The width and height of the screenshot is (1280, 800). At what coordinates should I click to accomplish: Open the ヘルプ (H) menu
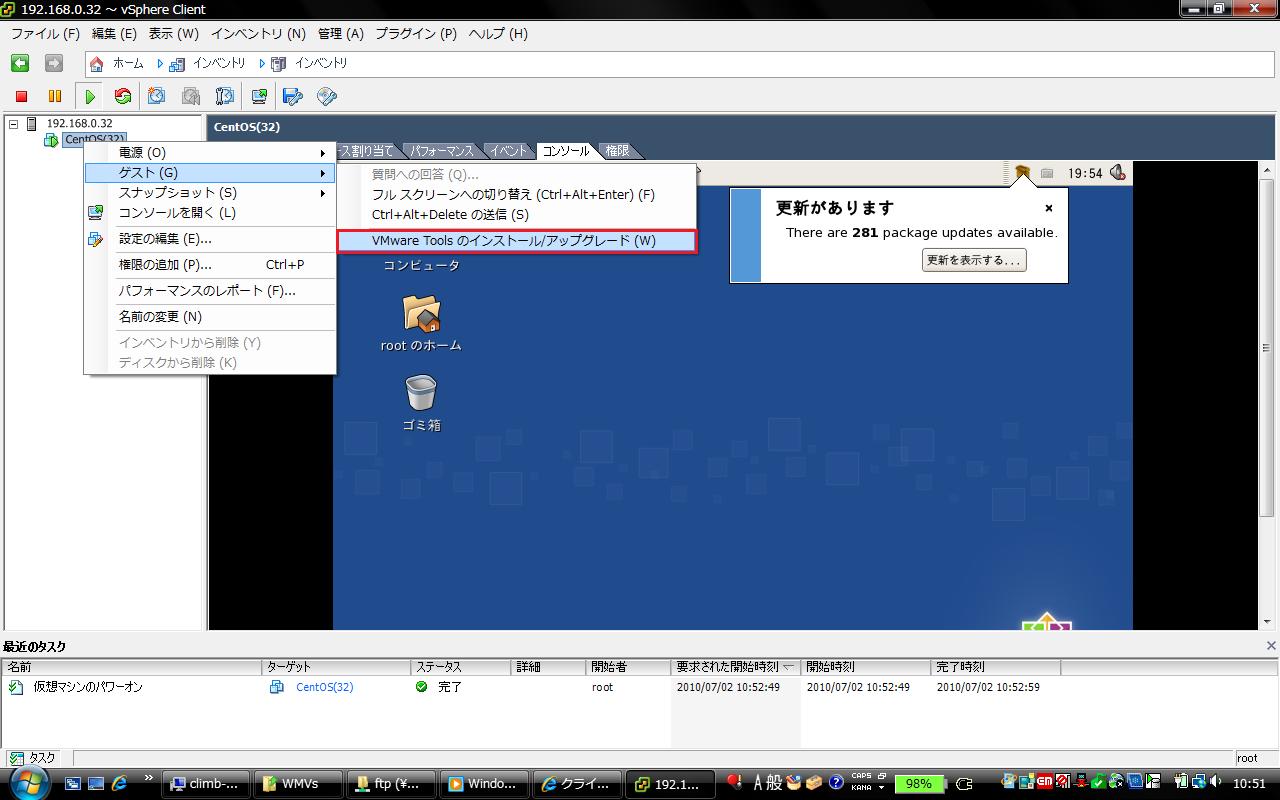498,33
